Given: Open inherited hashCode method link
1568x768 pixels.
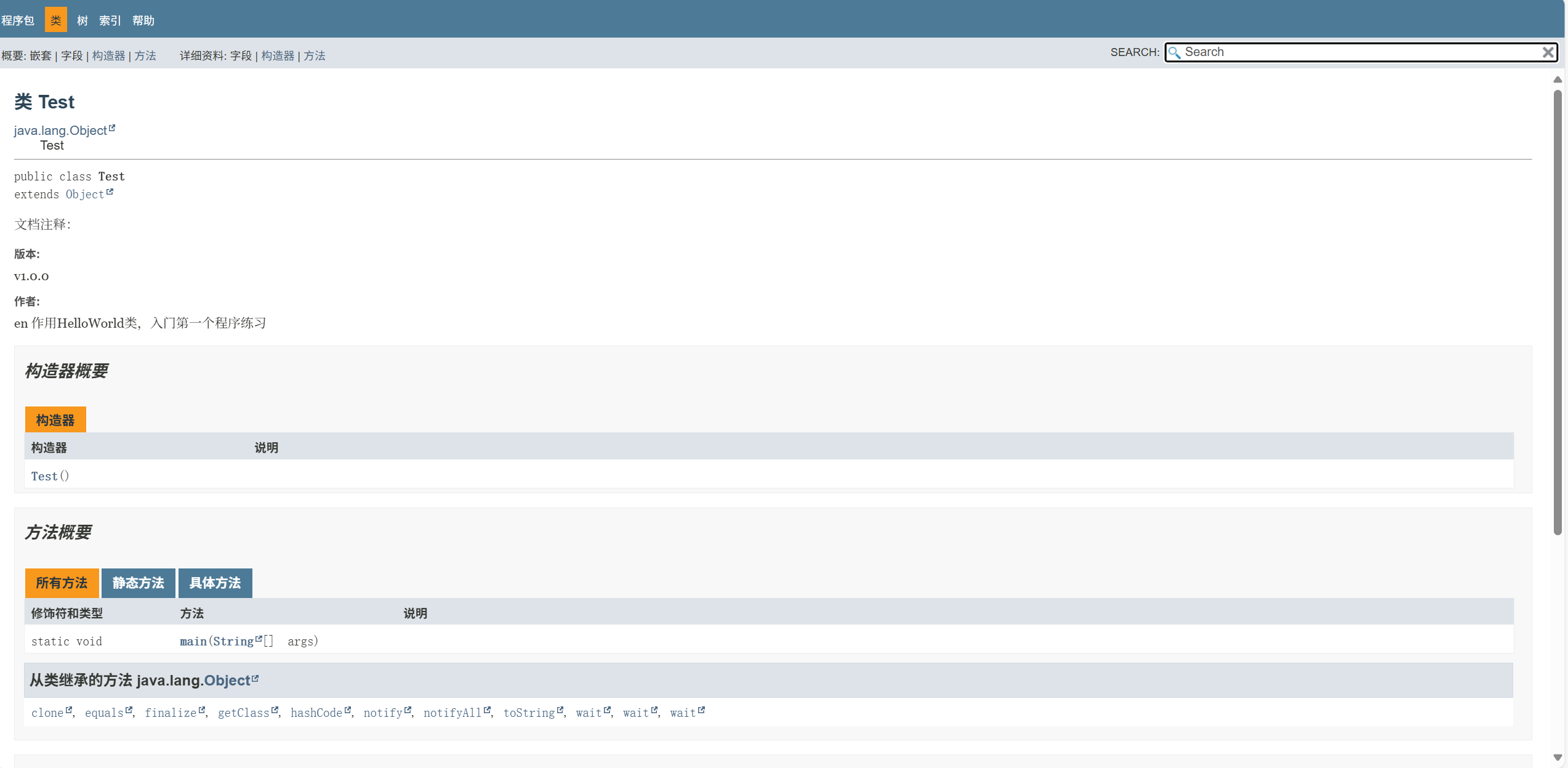Looking at the screenshot, I should [316, 713].
